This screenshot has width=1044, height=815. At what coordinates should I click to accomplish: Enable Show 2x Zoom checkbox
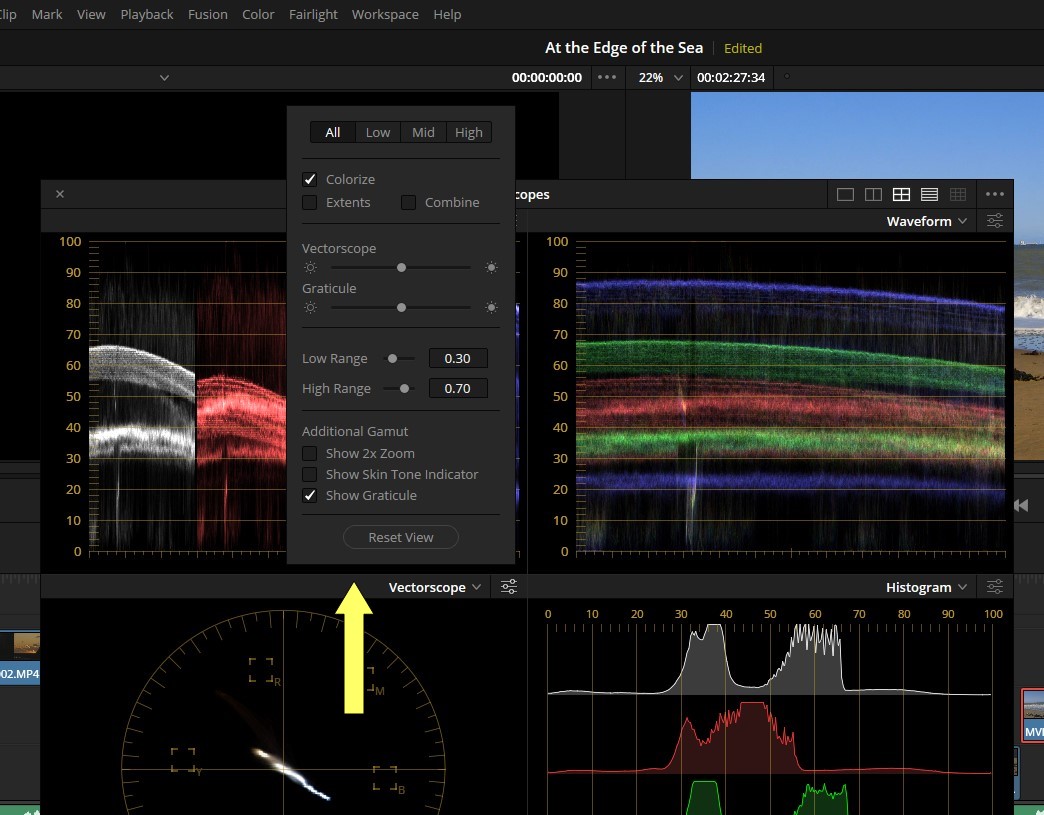tap(310, 453)
